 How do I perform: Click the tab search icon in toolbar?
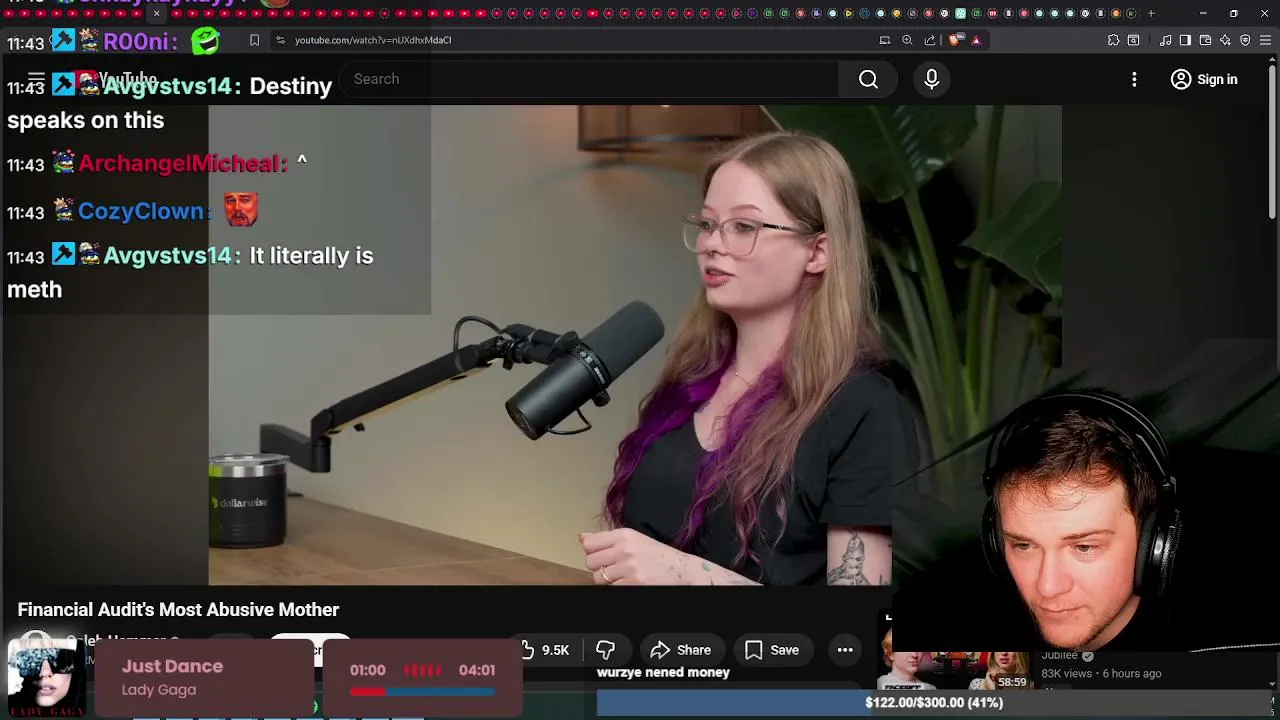coord(1133,40)
